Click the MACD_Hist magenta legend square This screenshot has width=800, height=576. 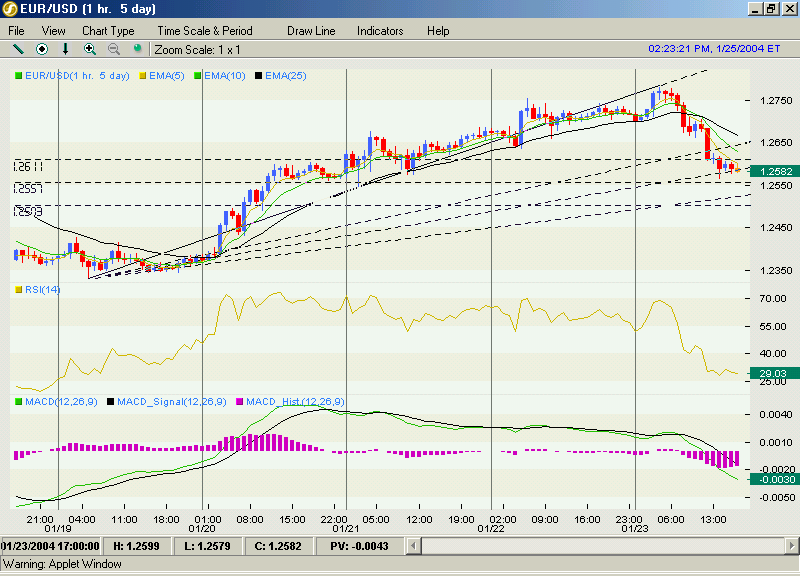[x=240, y=402]
